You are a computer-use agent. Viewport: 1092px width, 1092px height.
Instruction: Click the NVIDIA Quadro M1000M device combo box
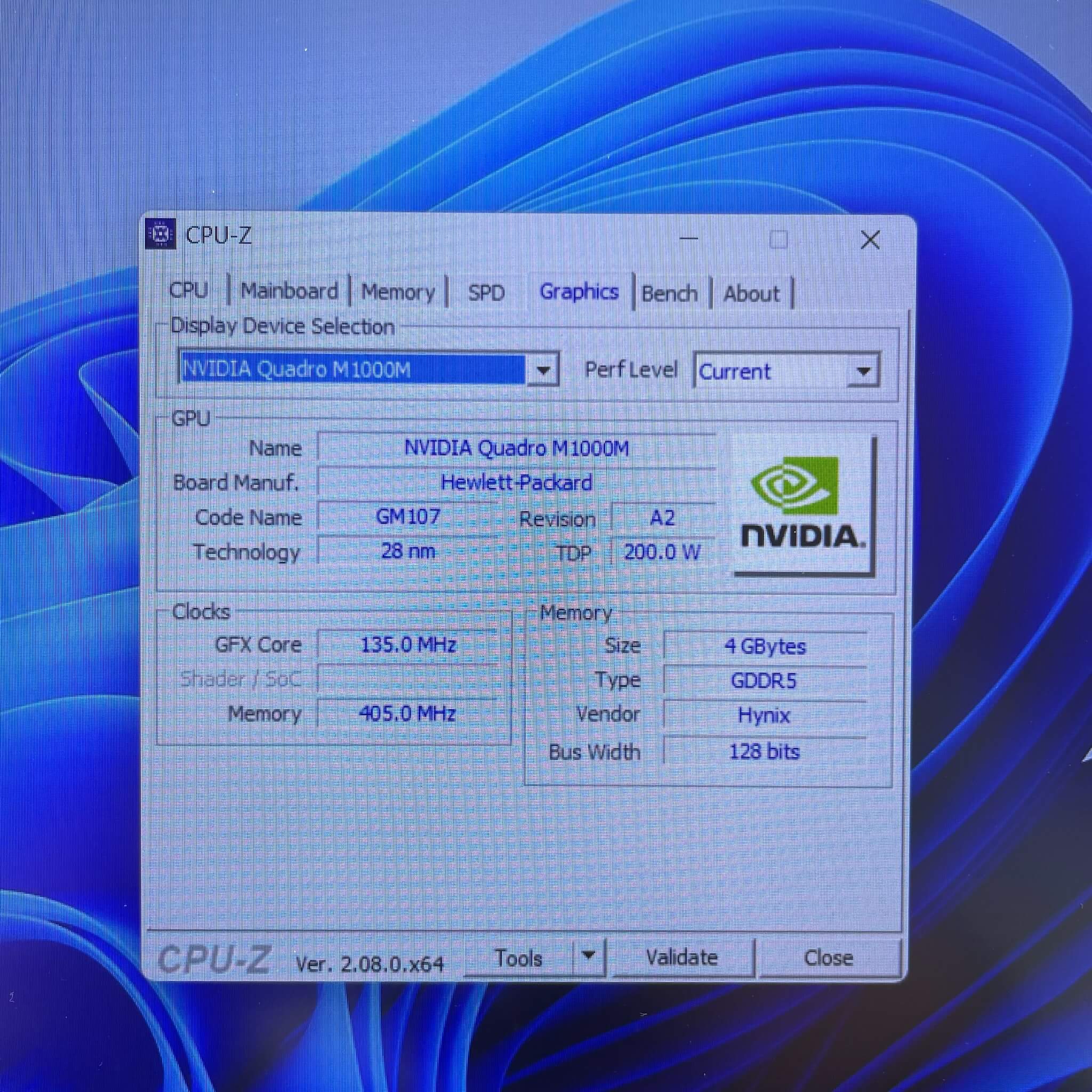click(x=368, y=368)
